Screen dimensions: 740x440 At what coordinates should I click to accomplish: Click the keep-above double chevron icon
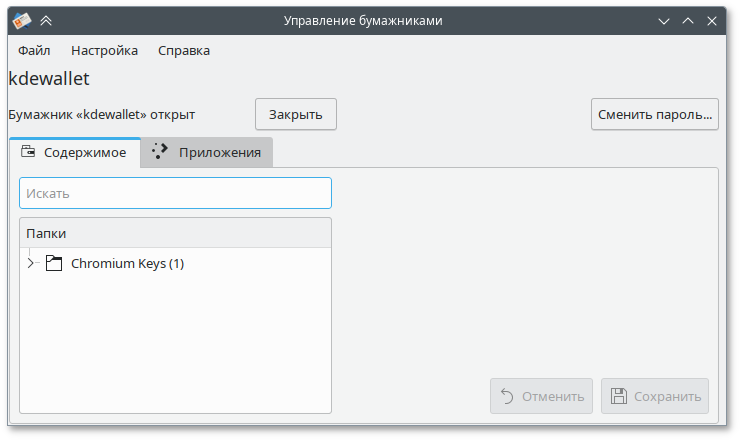46,20
